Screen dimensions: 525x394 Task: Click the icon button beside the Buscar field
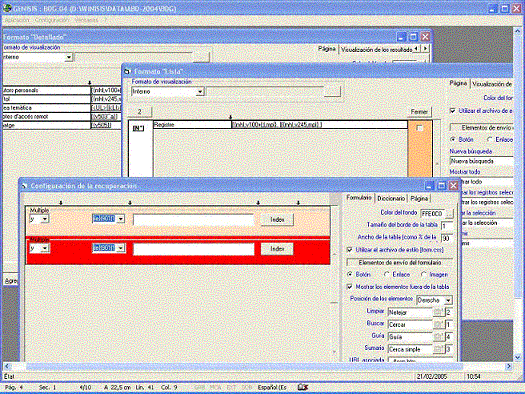[439, 325]
